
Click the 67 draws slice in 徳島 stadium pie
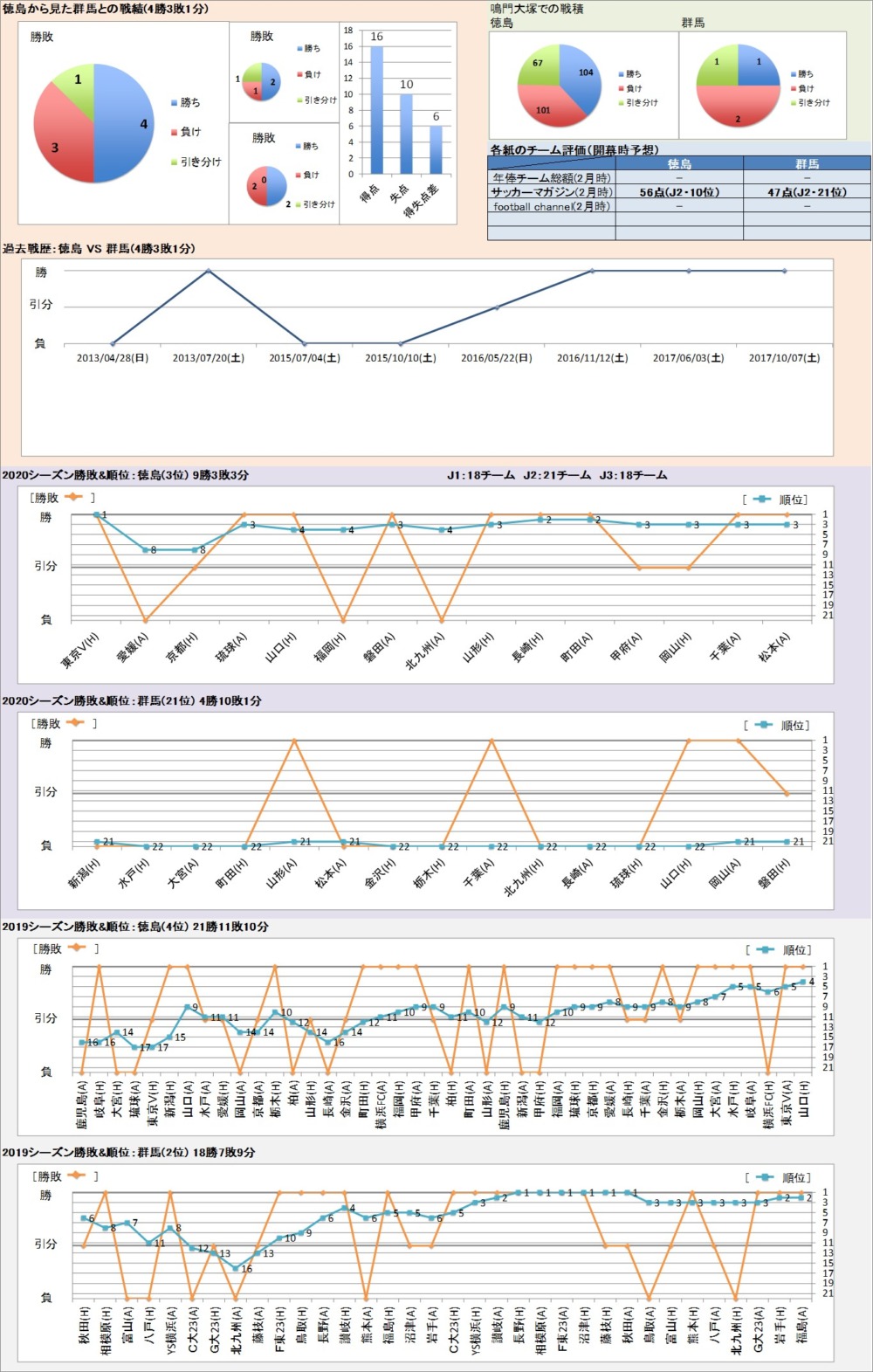pyautogui.click(x=540, y=68)
